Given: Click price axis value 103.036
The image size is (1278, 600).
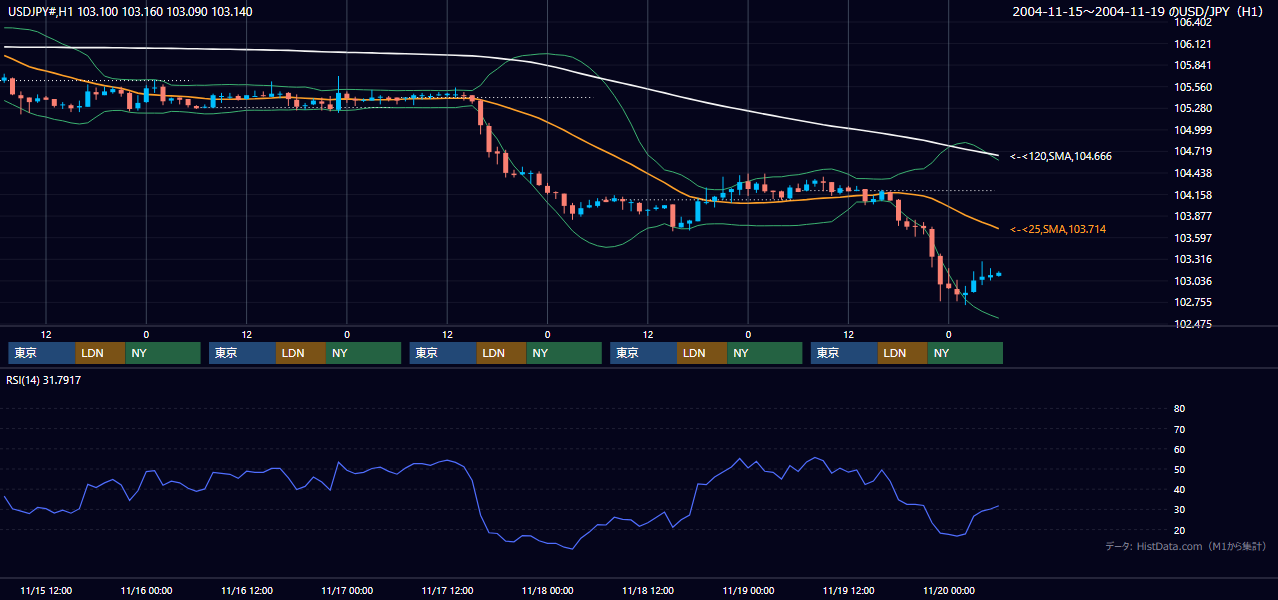Looking at the screenshot, I should tap(1191, 281).
